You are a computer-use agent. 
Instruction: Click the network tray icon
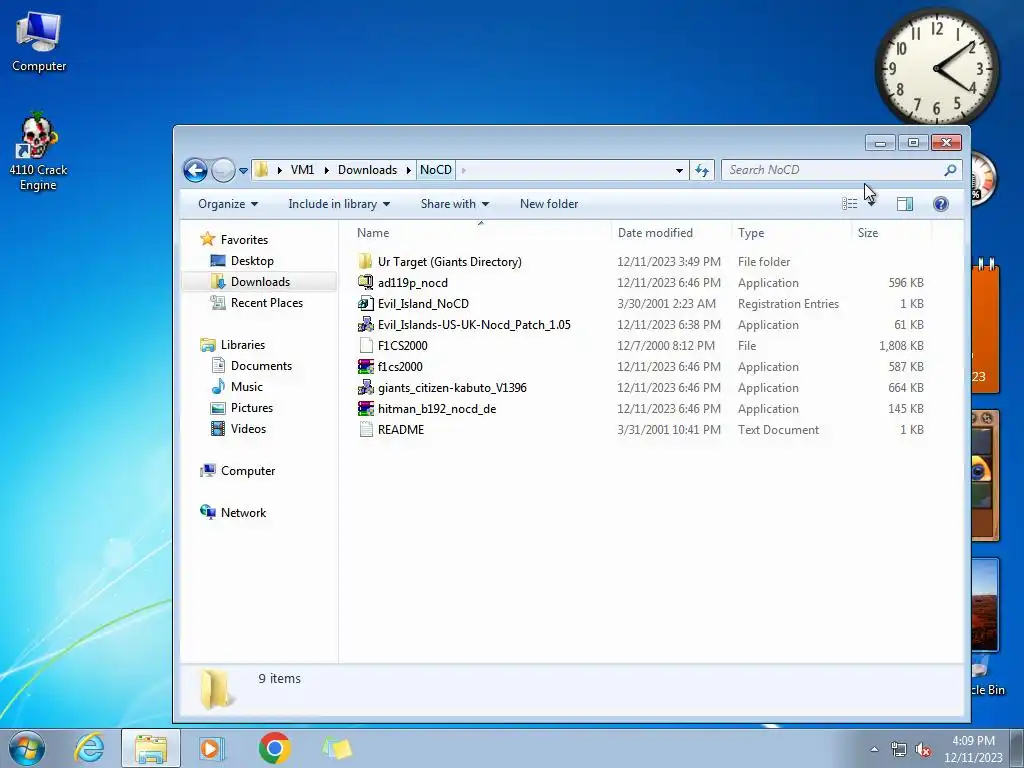coord(899,750)
